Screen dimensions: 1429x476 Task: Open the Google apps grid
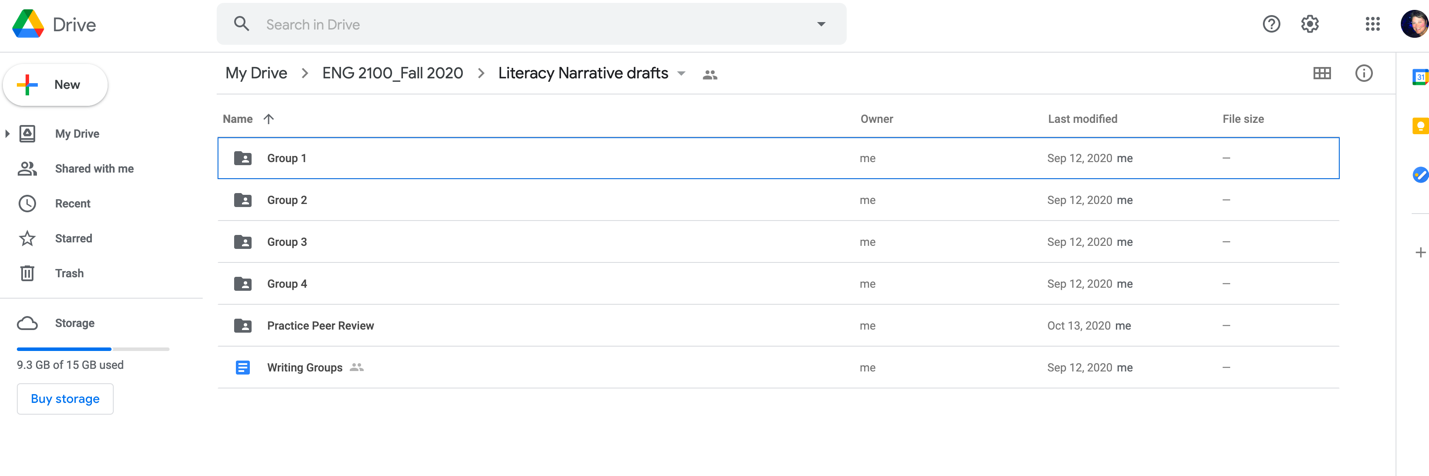pos(1372,24)
